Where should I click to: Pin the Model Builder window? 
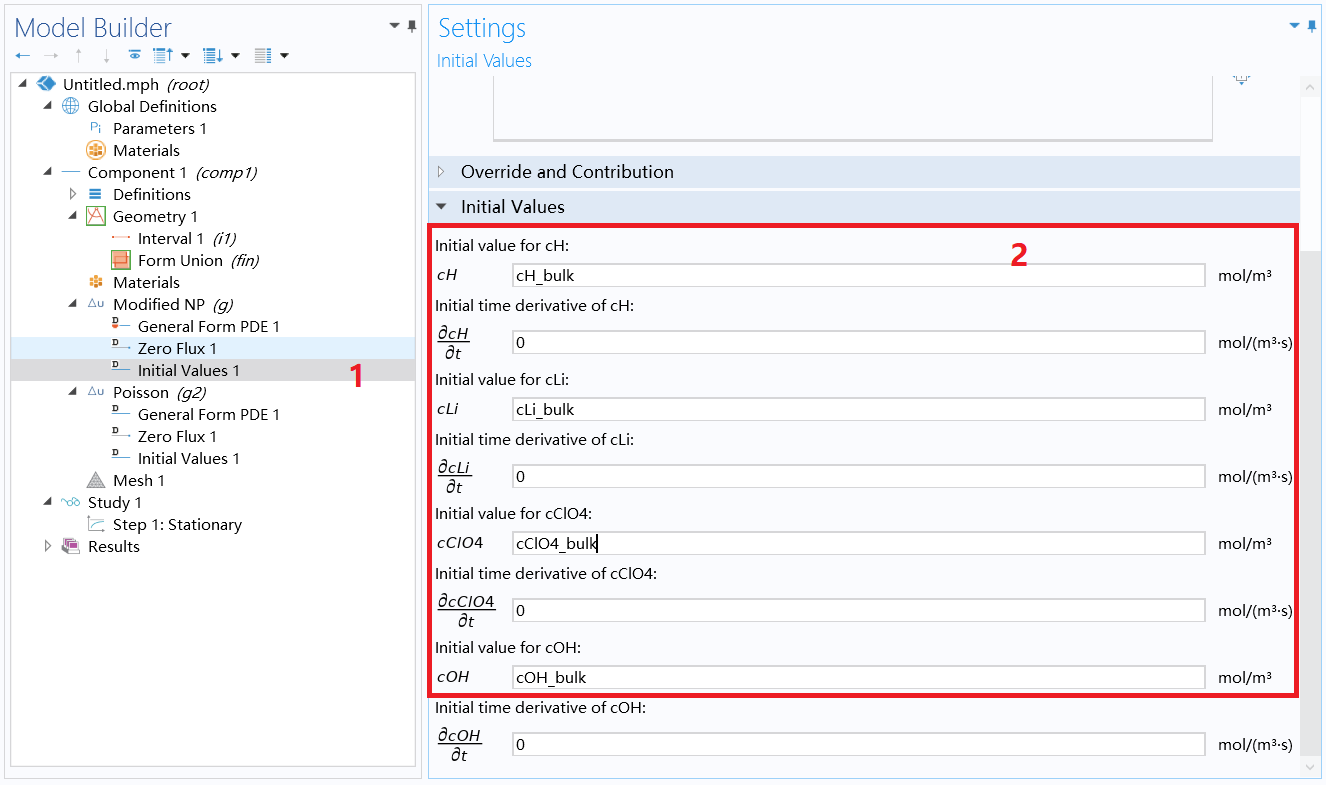(x=410, y=26)
